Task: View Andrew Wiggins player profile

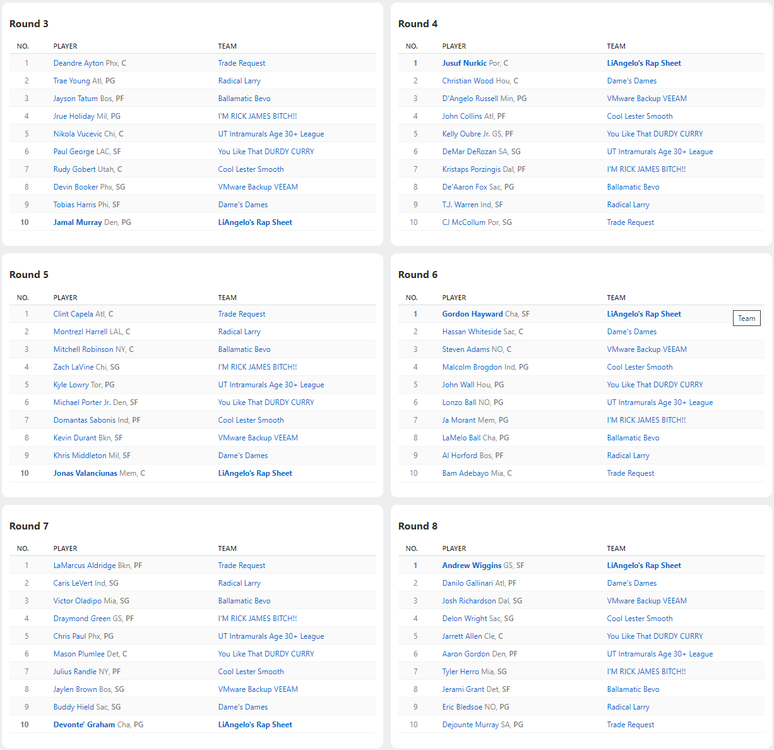Action: [x=472, y=565]
